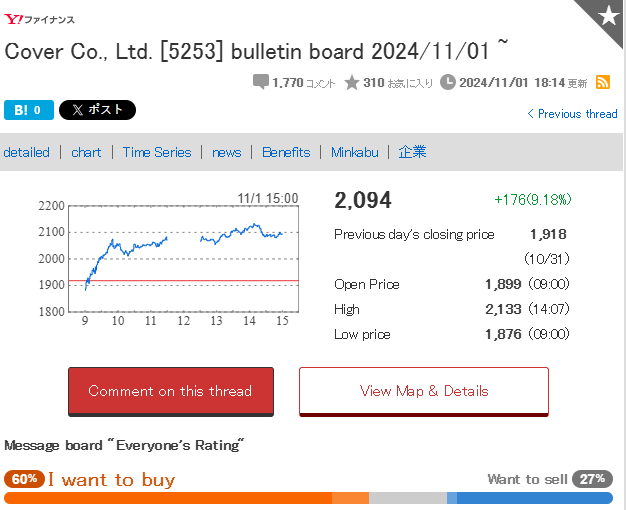Click the Yahoo! Finance logo
The image size is (626, 510).
tap(39, 19)
